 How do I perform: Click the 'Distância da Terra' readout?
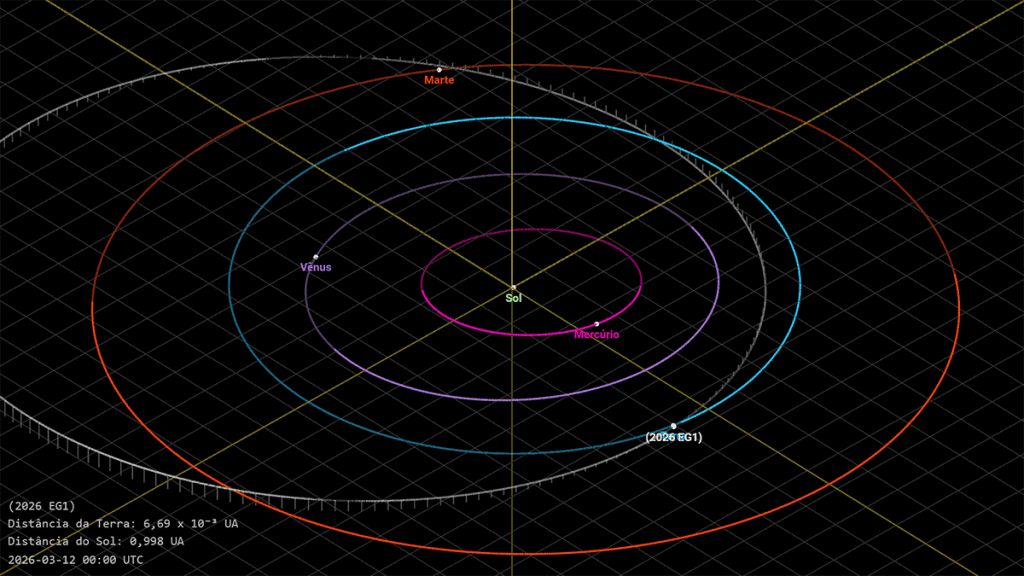click(x=123, y=524)
